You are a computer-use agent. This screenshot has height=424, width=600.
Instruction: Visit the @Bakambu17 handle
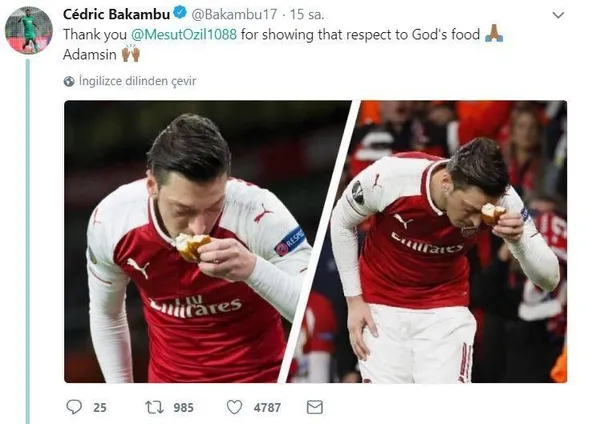[x=229, y=14]
